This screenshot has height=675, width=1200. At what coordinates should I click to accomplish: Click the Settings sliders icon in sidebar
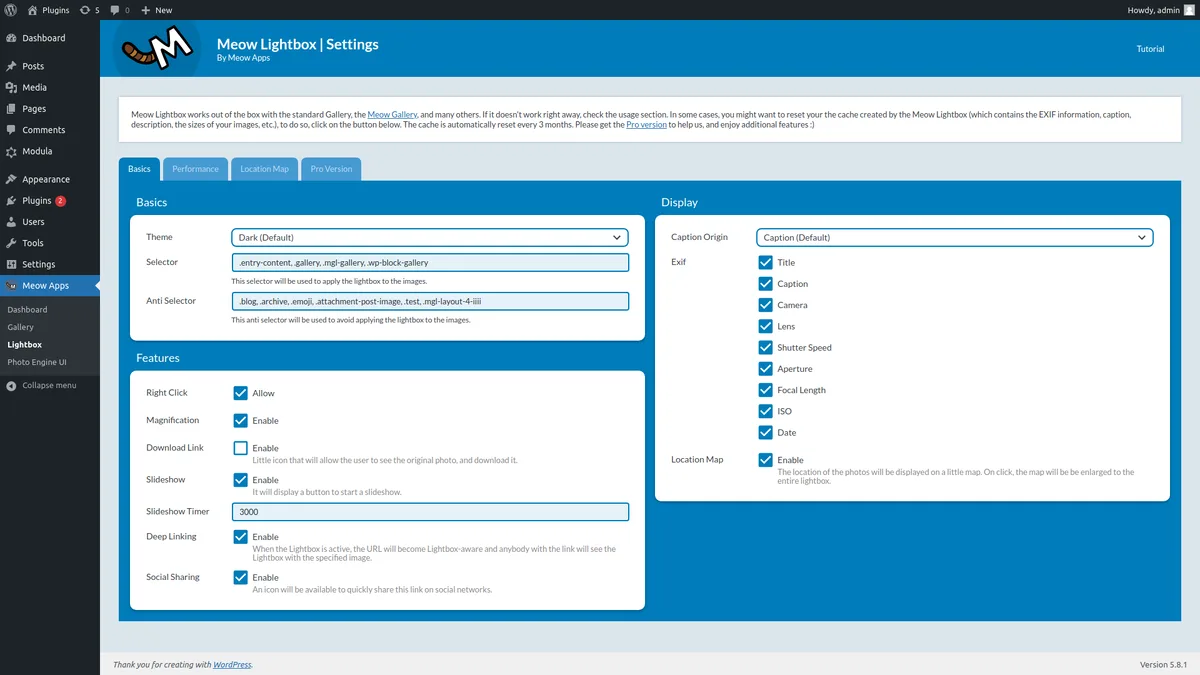tap(11, 265)
